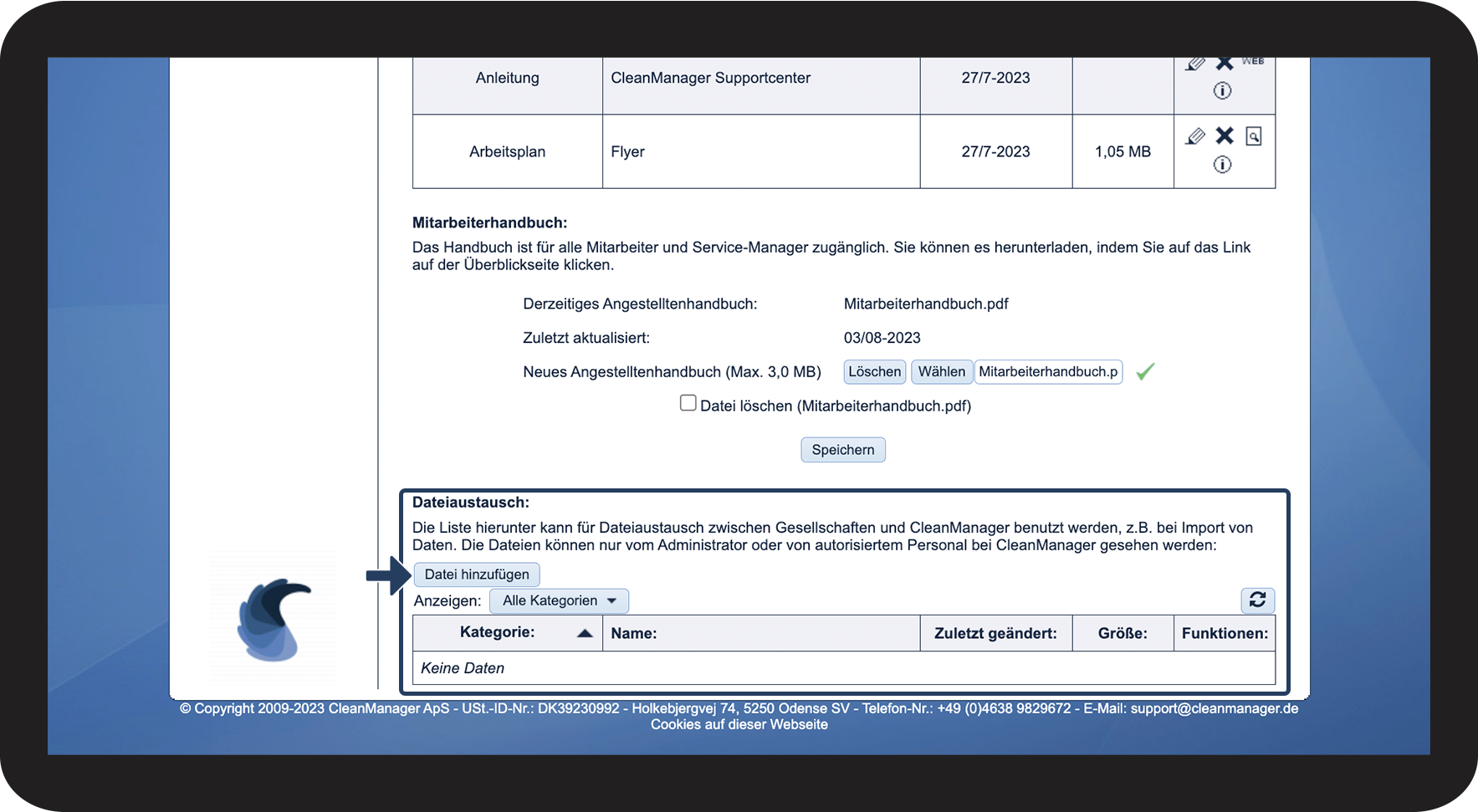Click 'Datei hinzufügen' button
The image size is (1478, 812).
pyautogui.click(x=477, y=575)
